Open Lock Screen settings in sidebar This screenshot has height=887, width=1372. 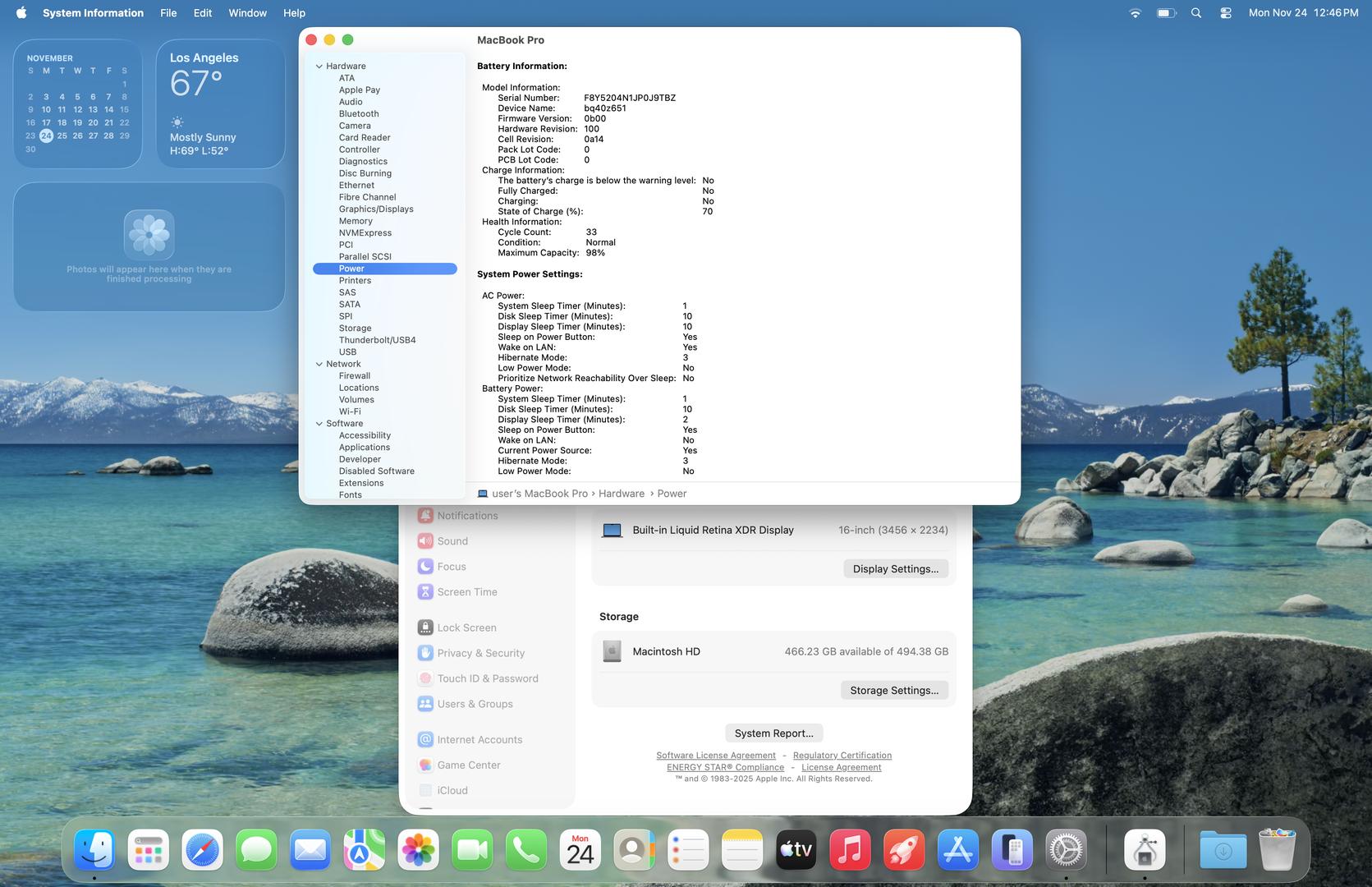point(466,627)
